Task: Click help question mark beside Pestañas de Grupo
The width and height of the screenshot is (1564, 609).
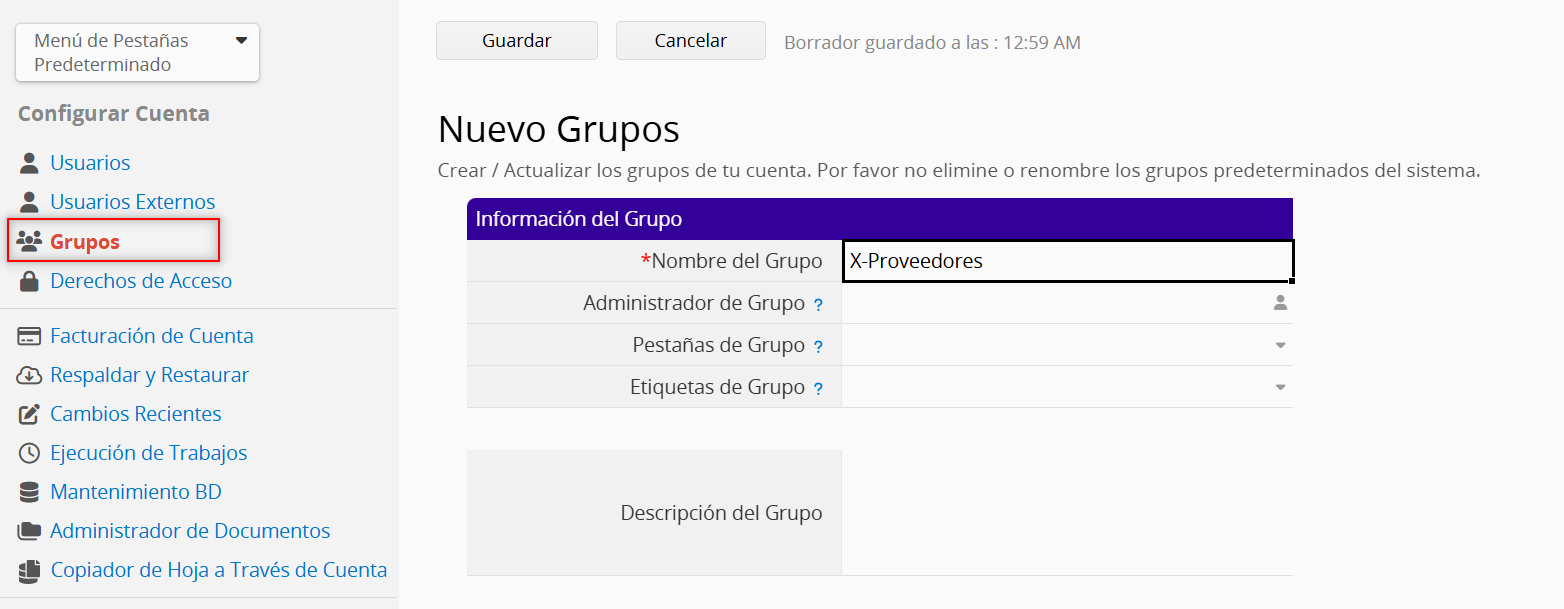Action: click(x=818, y=347)
